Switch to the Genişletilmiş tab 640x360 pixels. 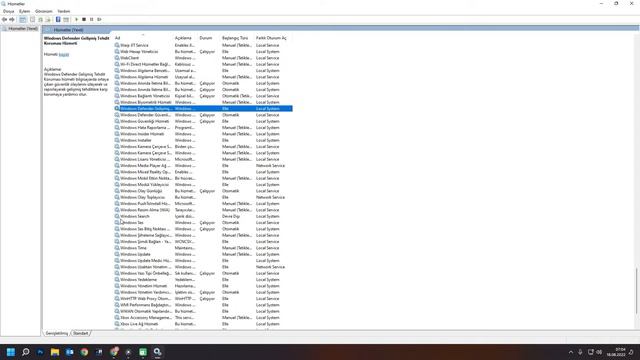pyautogui.click(x=57, y=333)
